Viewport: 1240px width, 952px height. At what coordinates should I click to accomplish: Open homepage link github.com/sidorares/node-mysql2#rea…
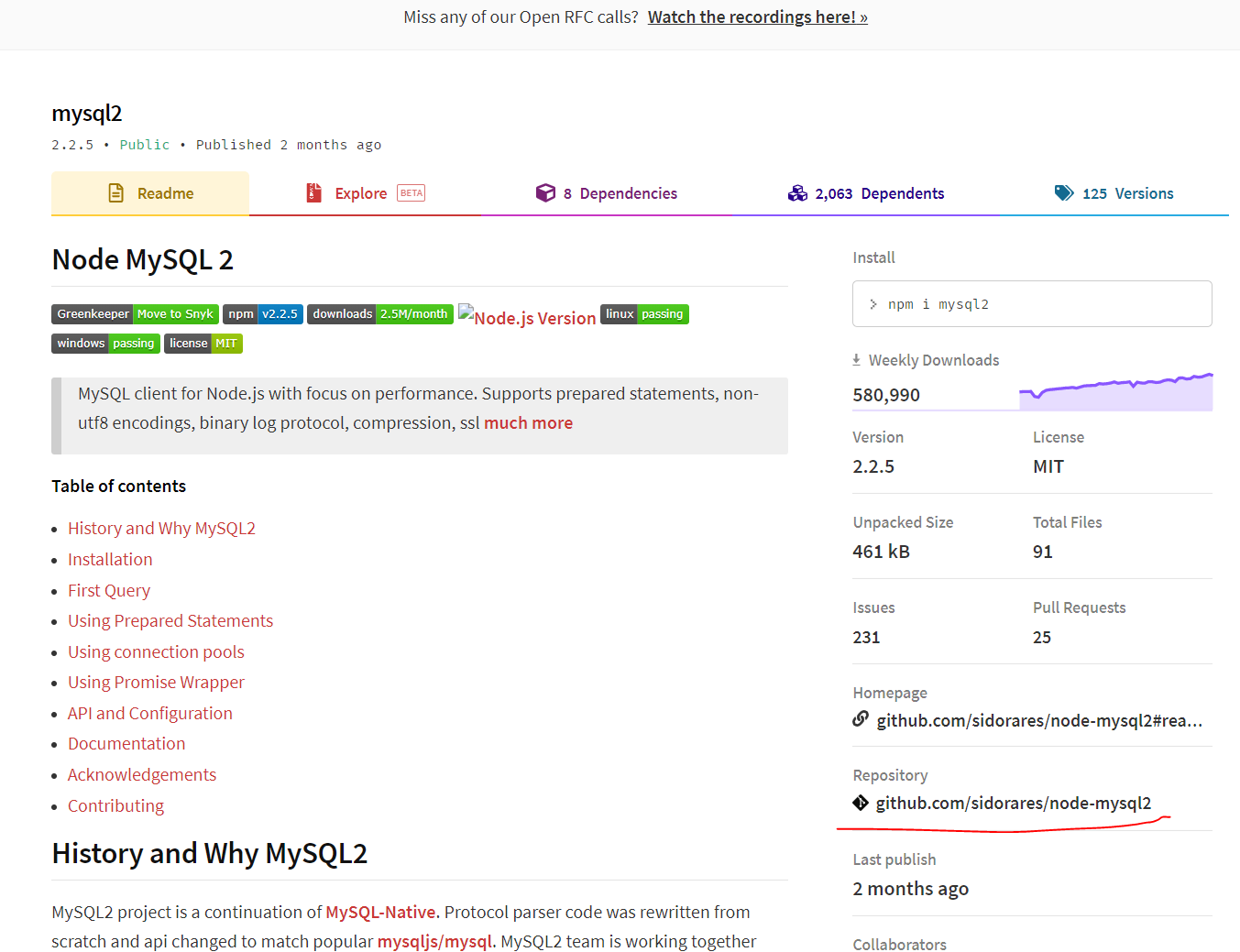(1039, 720)
